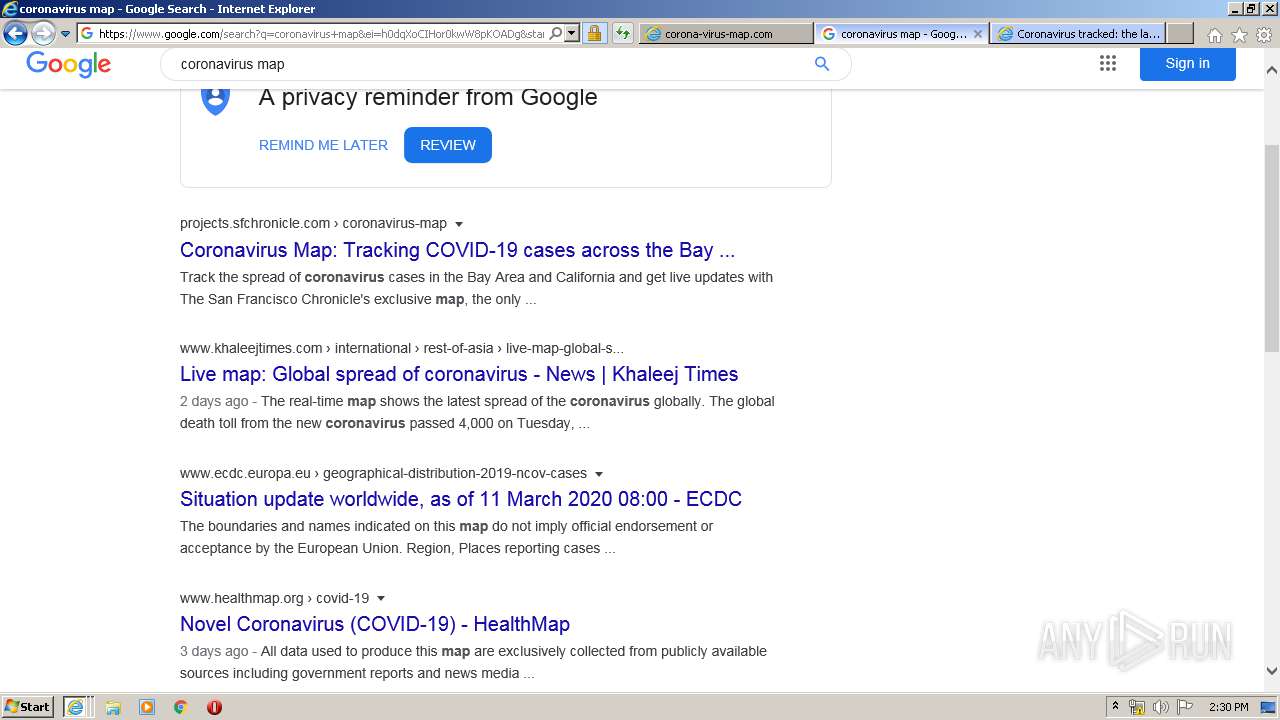This screenshot has width=1280, height=720.
Task: Focus the Google search box
Action: tap(490, 64)
